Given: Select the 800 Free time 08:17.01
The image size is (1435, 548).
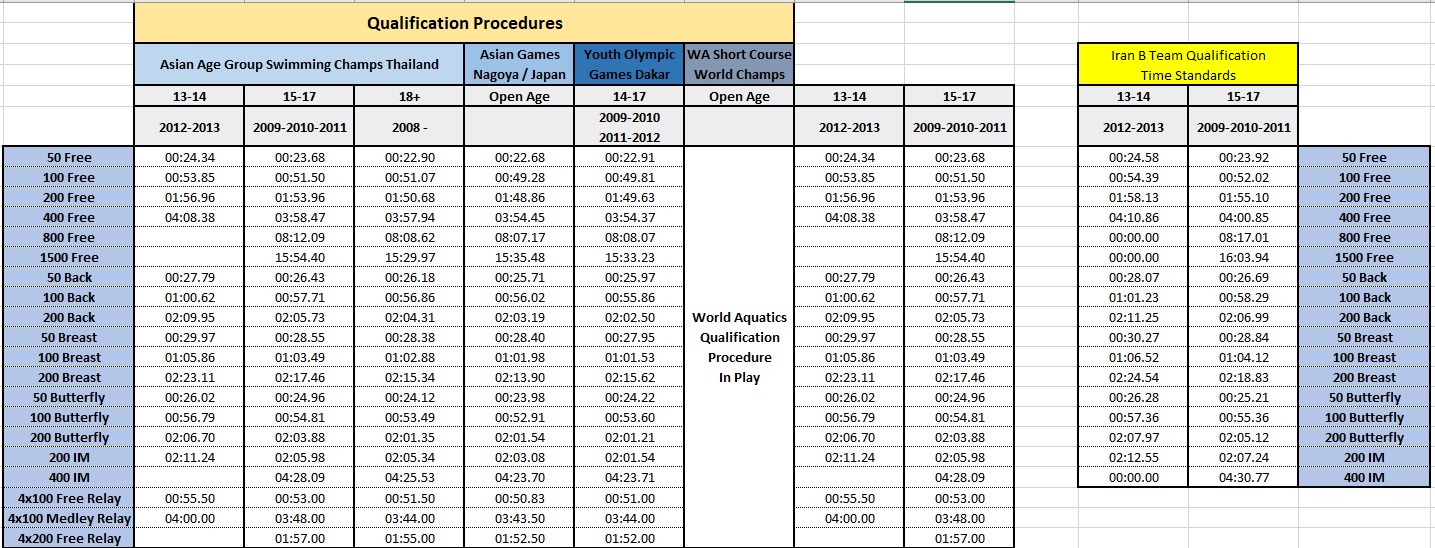Looking at the screenshot, I should (1243, 237).
